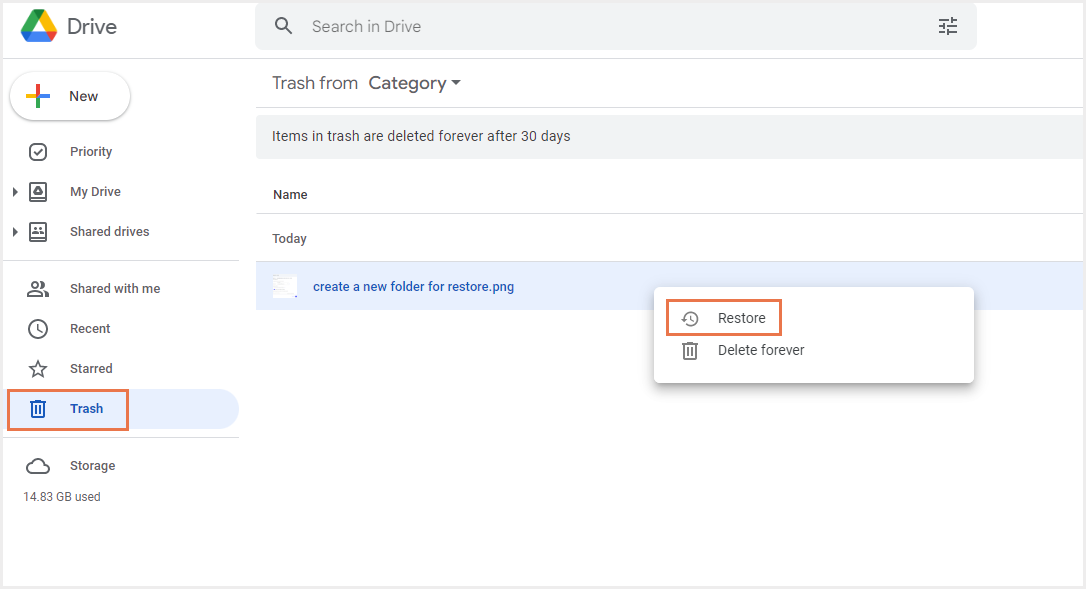1086x589 pixels.
Task: Expand the Shared drives tree
Action: tap(15, 232)
